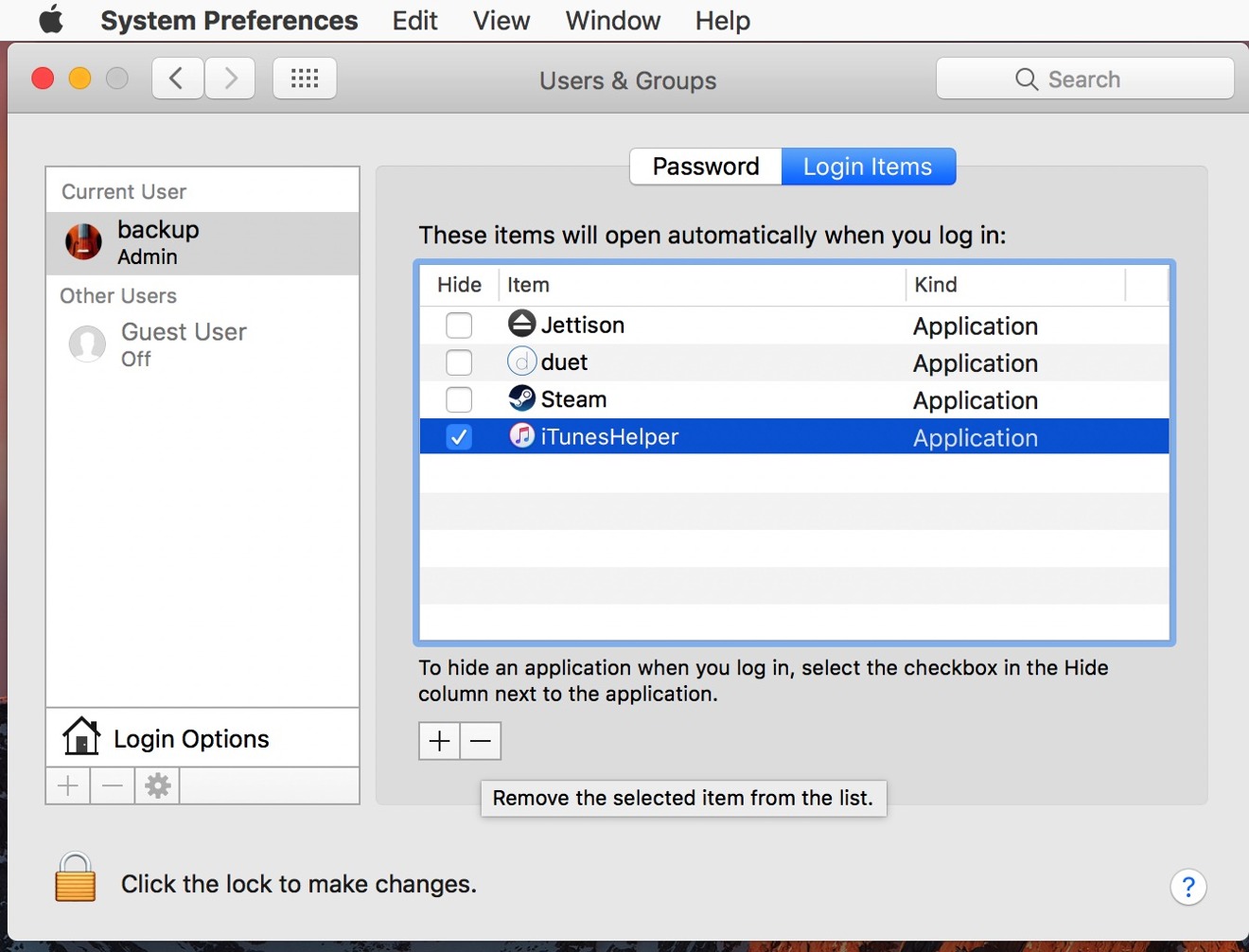Select Guest User in sidebar
The height and width of the screenshot is (952, 1249).
[202, 344]
